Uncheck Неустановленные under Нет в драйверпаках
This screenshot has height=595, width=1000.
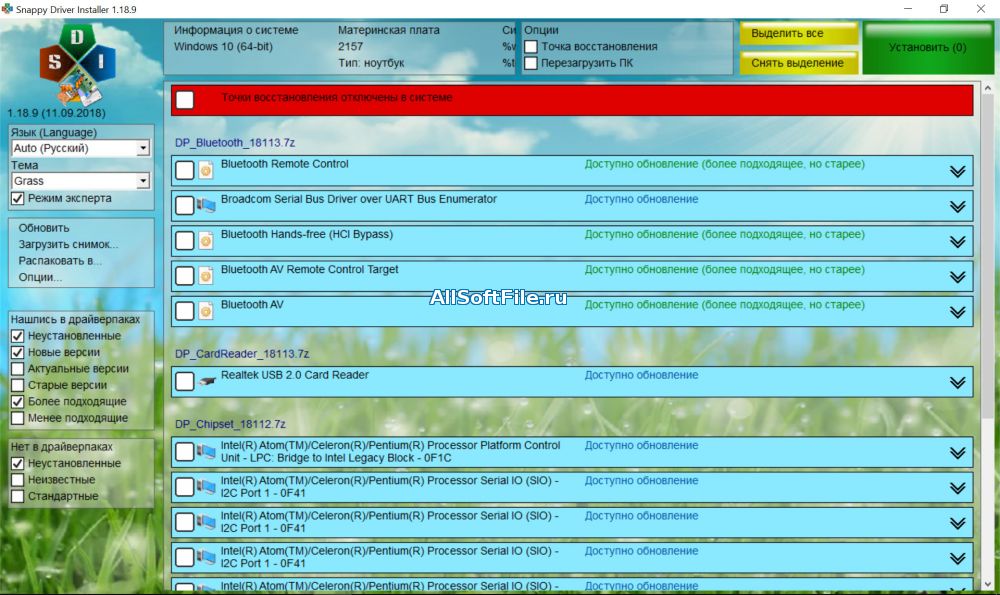pyautogui.click(x=18, y=464)
